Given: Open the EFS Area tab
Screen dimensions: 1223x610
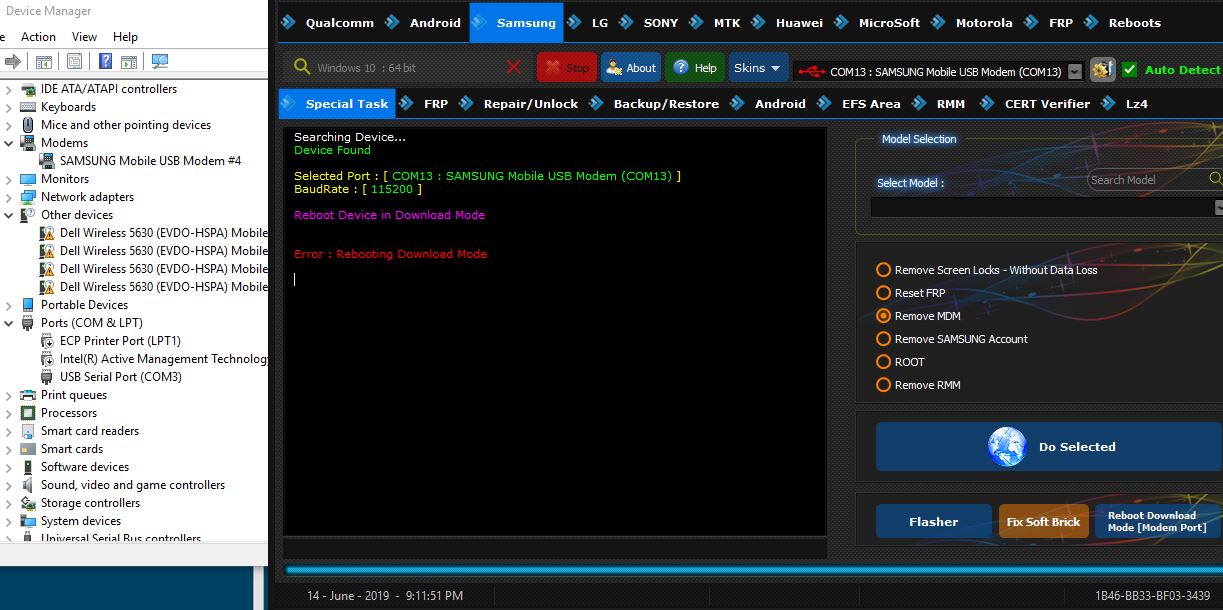Looking at the screenshot, I should click(860, 103).
